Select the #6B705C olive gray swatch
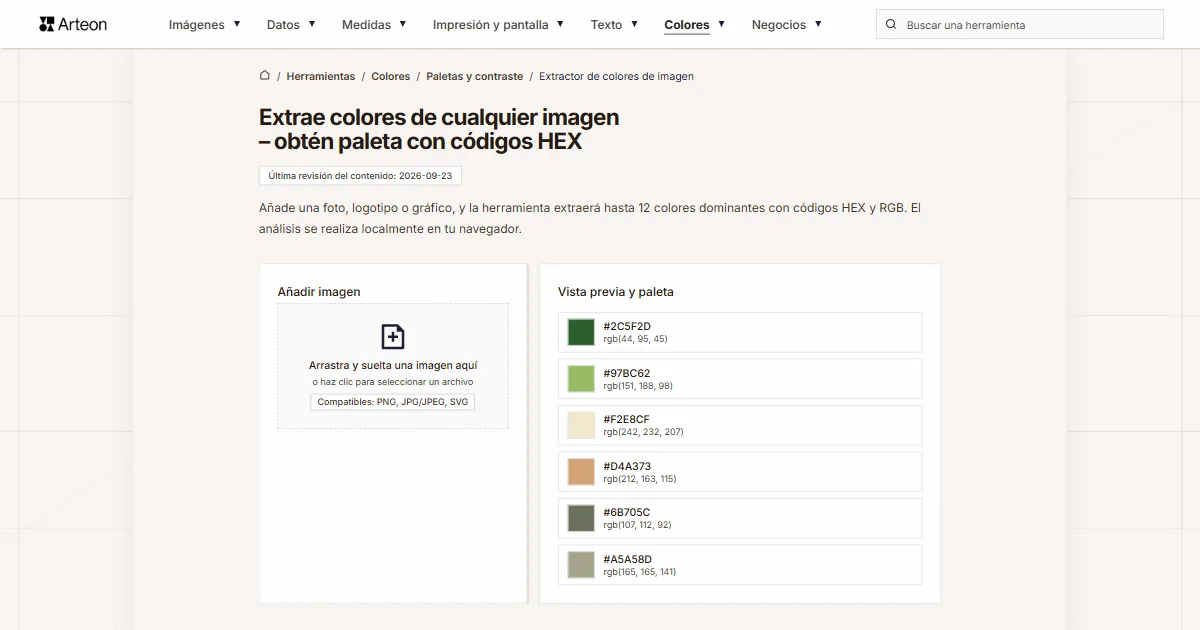 [x=581, y=518]
